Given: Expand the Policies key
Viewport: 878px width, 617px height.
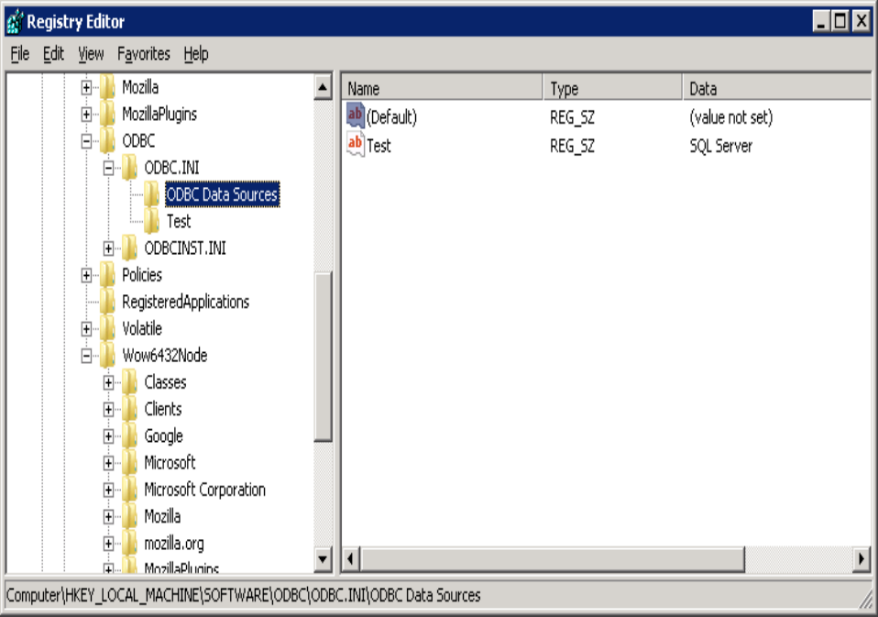Looking at the screenshot, I should [86, 275].
